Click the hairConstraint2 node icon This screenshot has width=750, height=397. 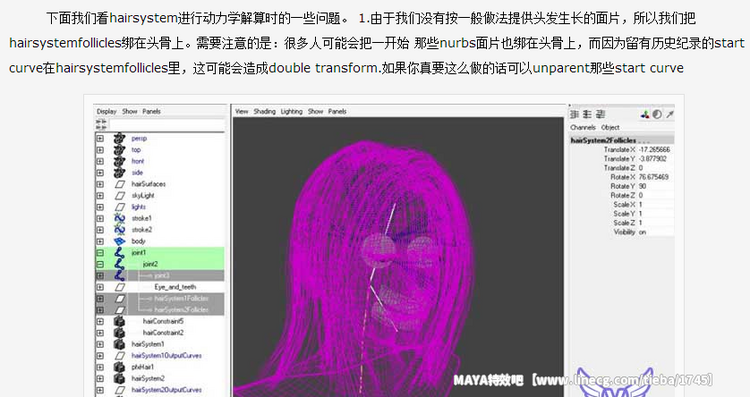point(120,333)
